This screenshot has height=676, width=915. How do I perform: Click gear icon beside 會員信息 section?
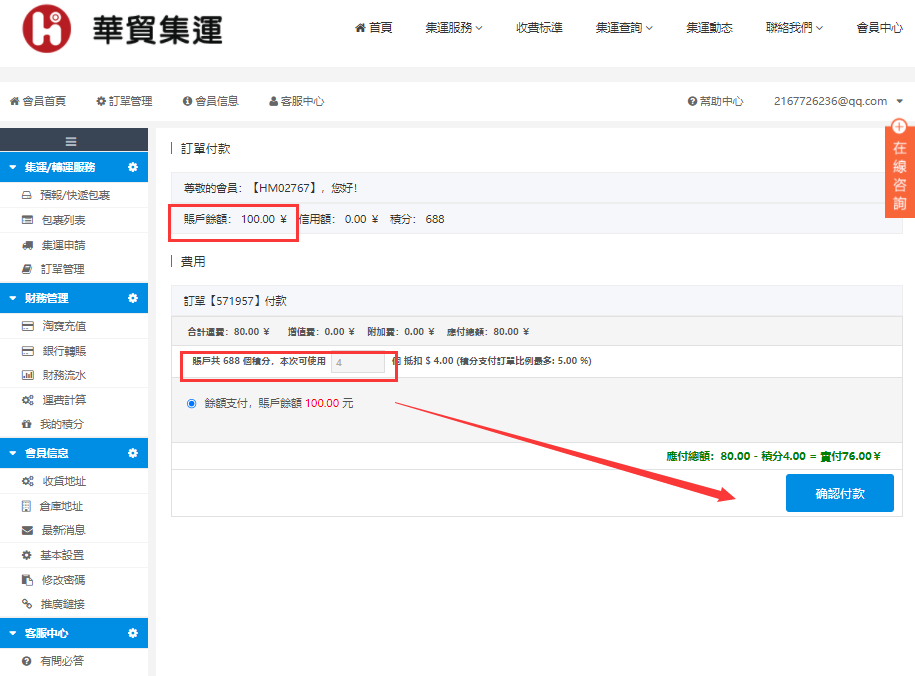[x=132, y=453]
